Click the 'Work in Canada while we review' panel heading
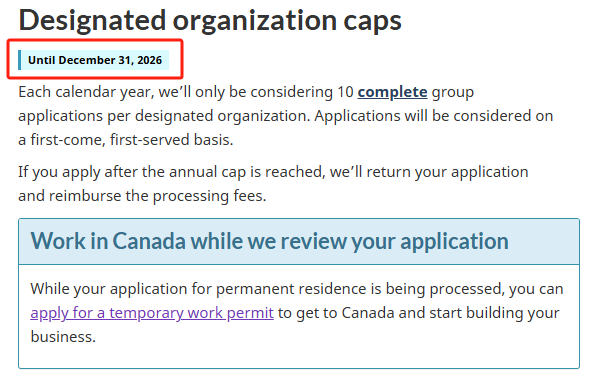Screen dimensions: 592x376 (x=269, y=241)
